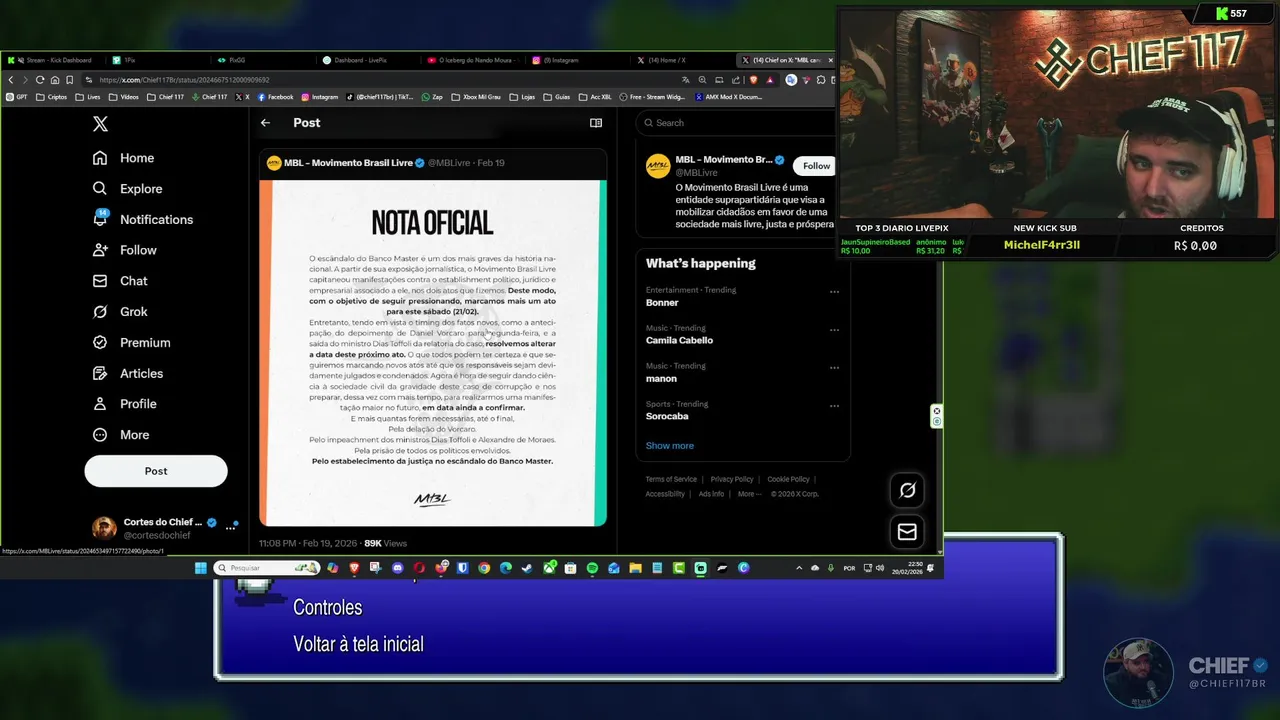The height and width of the screenshot is (720, 1280).
Task: Open the floating Messages envelope button
Action: pos(907,532)
